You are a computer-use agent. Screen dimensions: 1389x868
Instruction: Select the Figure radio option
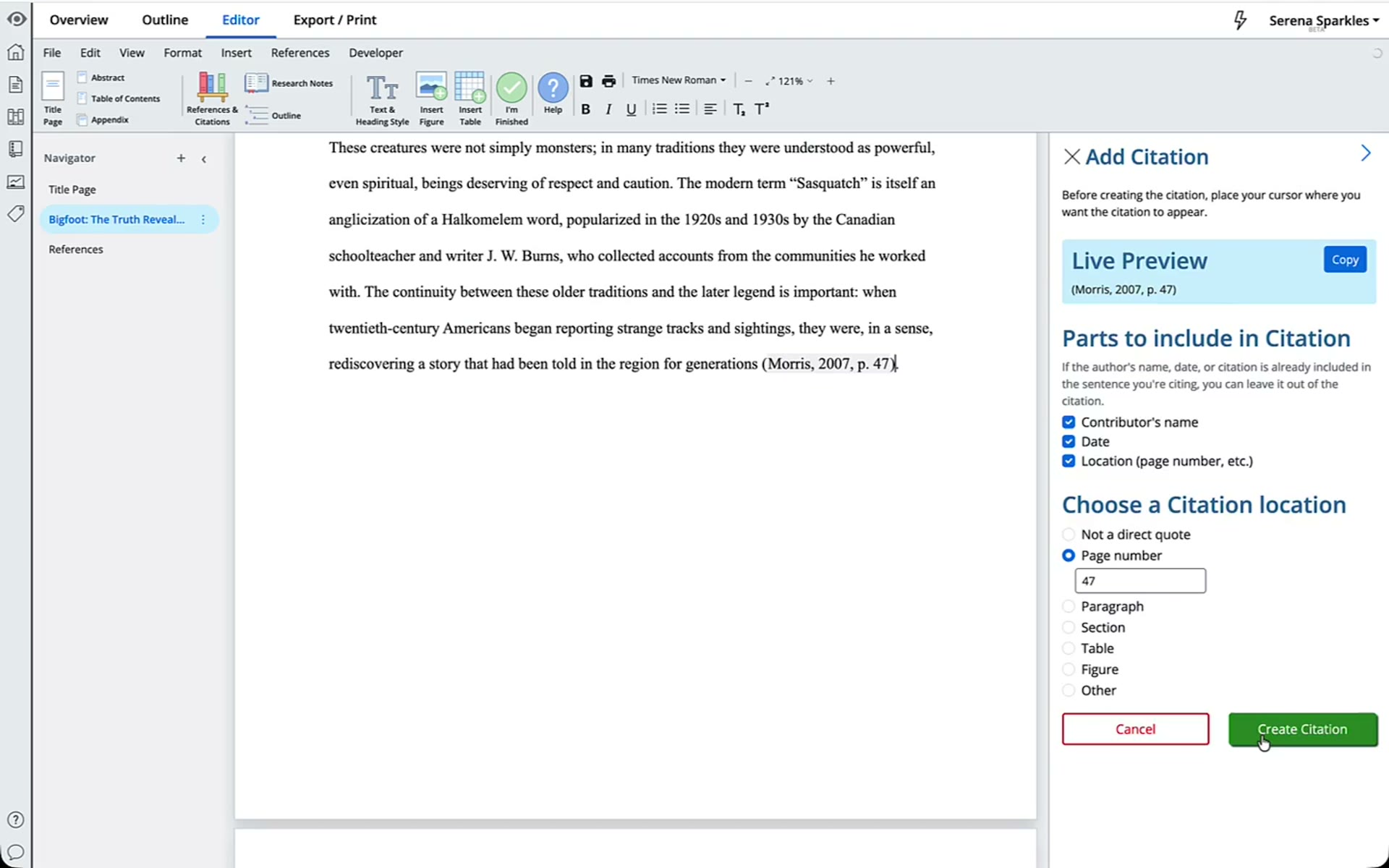pyautogui.click(x=1069, y=669)
